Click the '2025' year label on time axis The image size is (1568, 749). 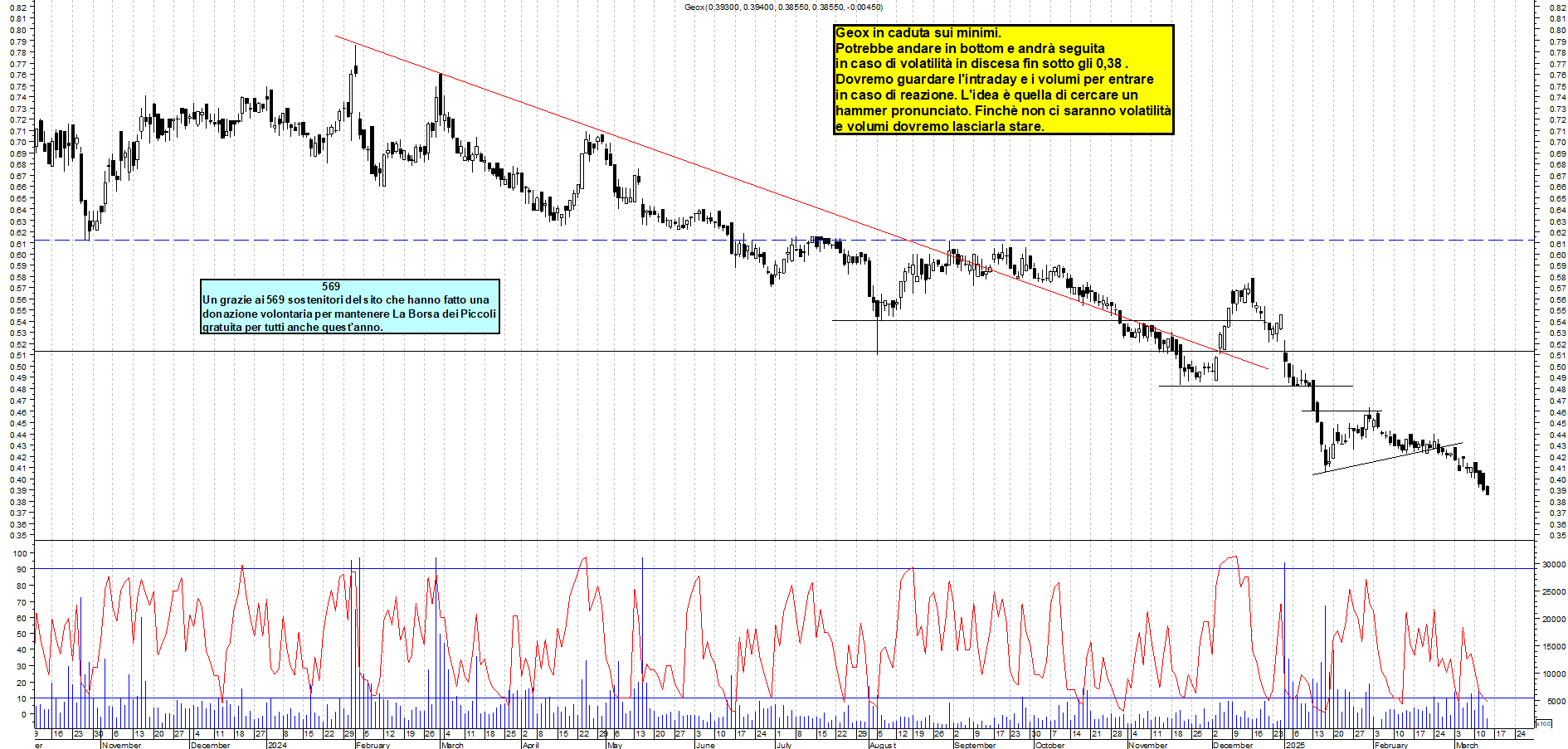click(1295, 745)
